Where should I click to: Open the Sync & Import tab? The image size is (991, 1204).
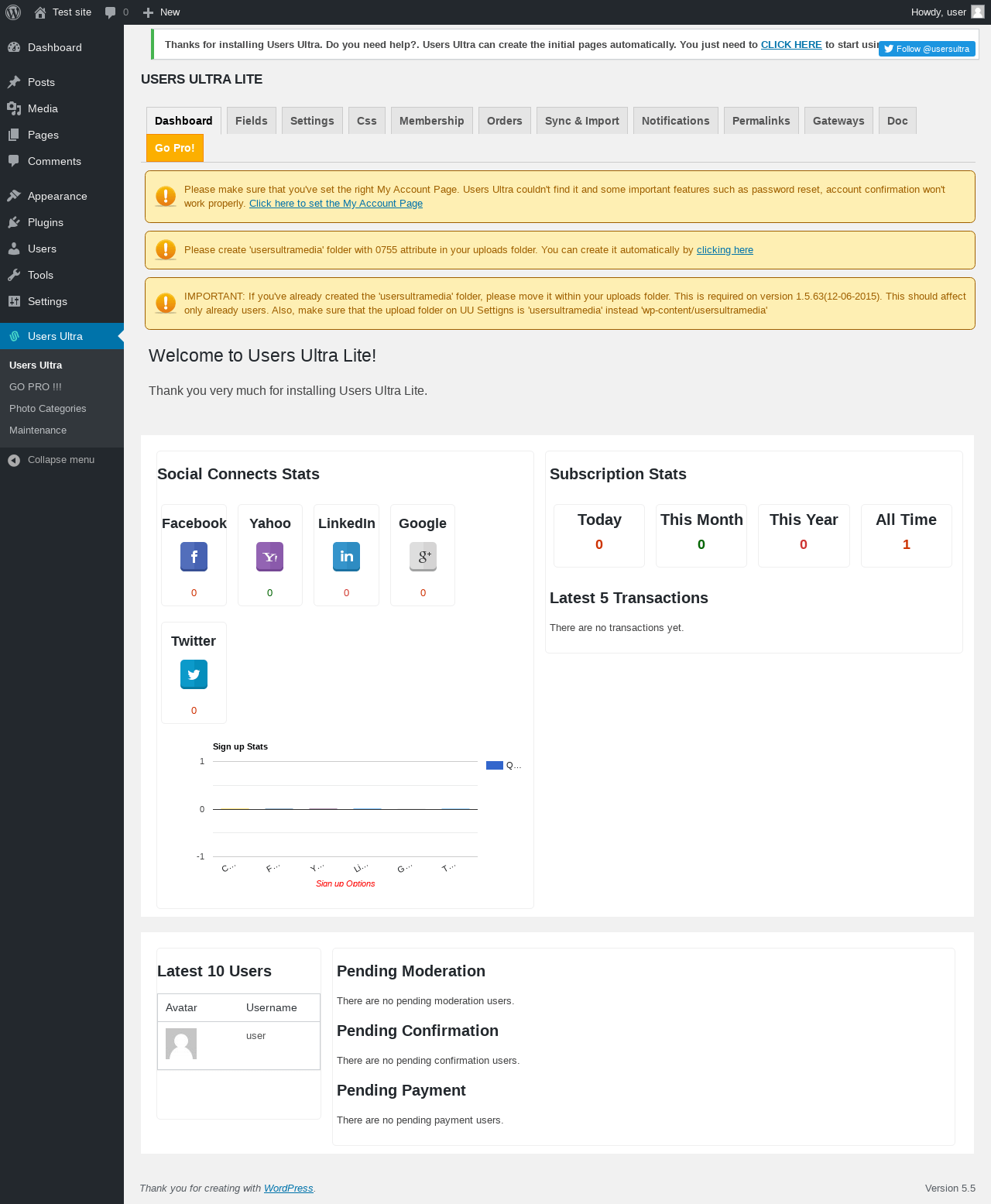pyautogui.click(x=582, y=121)
